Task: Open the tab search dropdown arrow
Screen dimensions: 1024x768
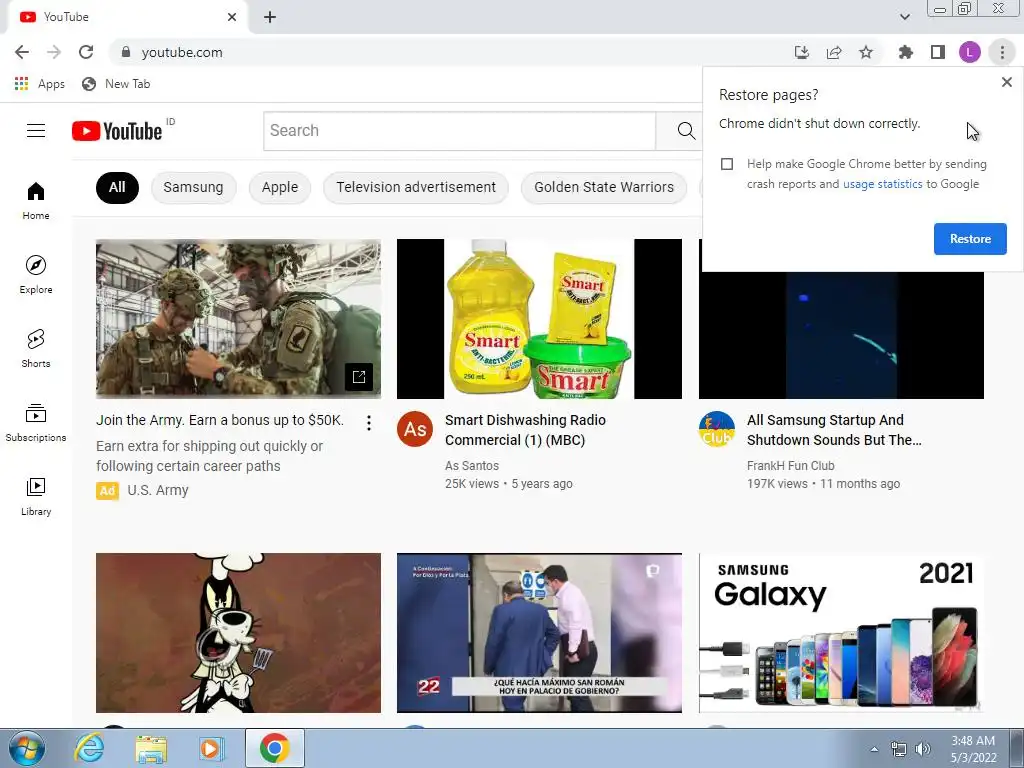Action: coord(904,17)
